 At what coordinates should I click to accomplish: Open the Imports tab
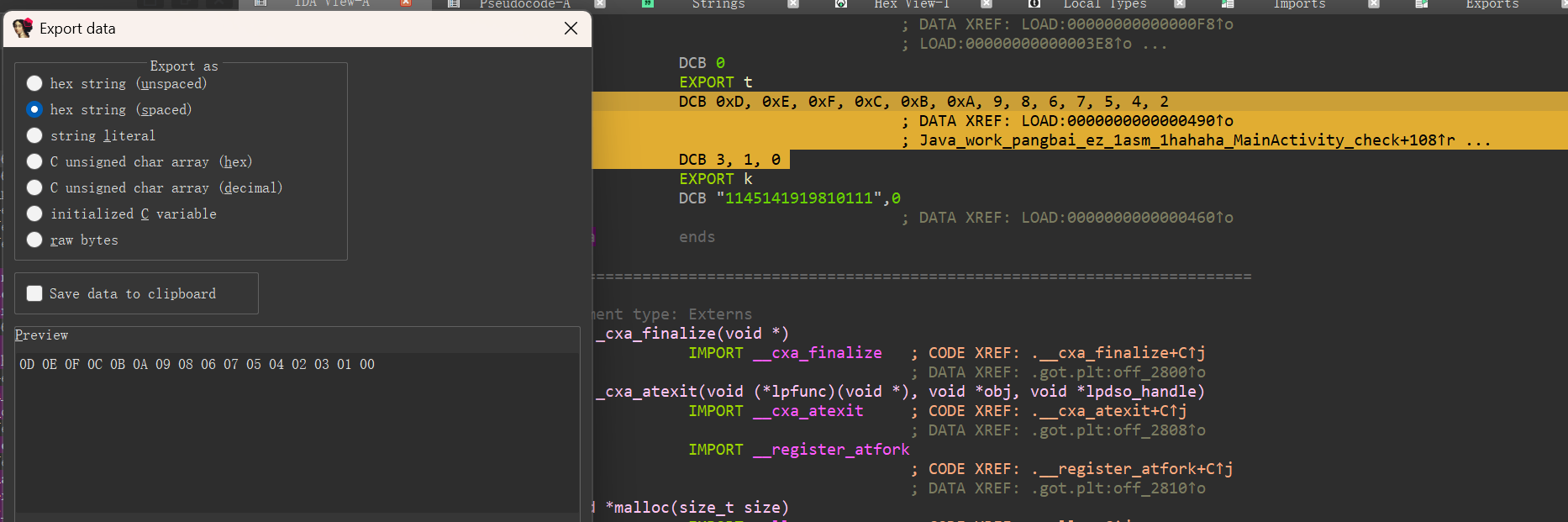pyautogui.click(x=1299, y=4)
